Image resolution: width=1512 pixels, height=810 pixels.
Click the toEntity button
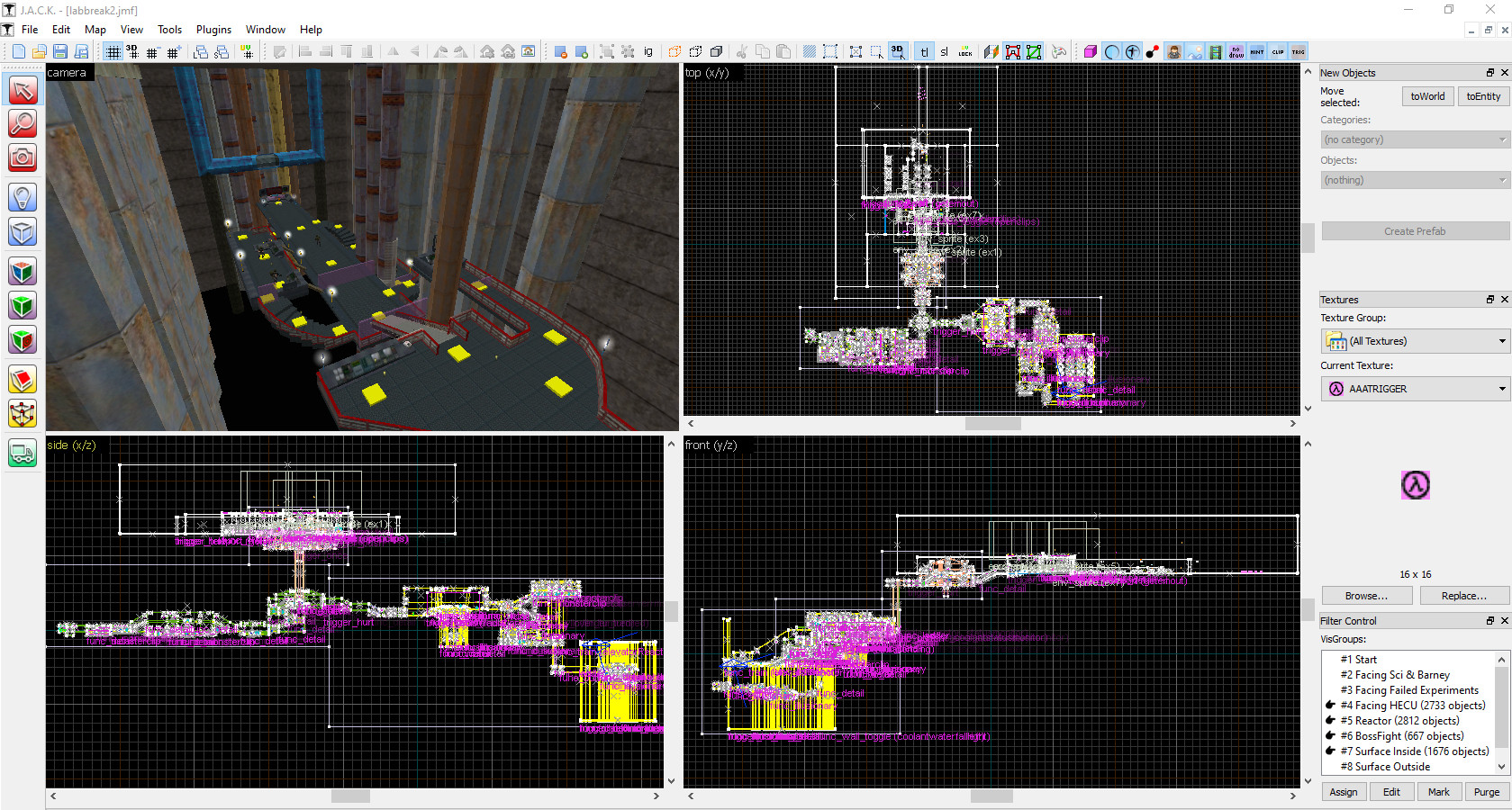(1483, 96)
